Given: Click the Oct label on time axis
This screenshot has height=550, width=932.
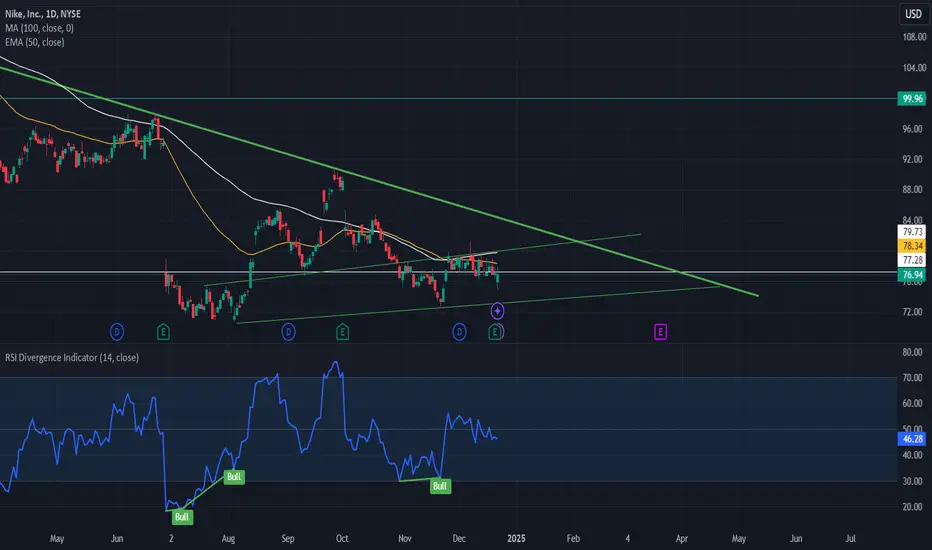Looking at the screenshot, I should [342, 538].
